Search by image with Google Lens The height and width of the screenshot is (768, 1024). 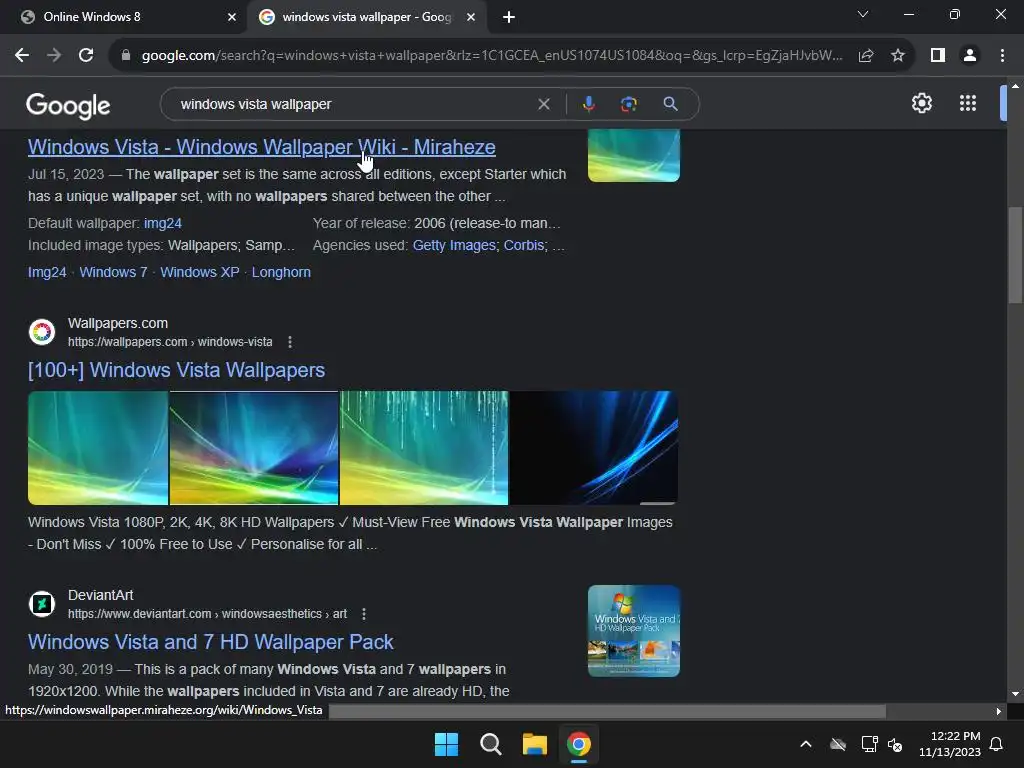[628, 104]
